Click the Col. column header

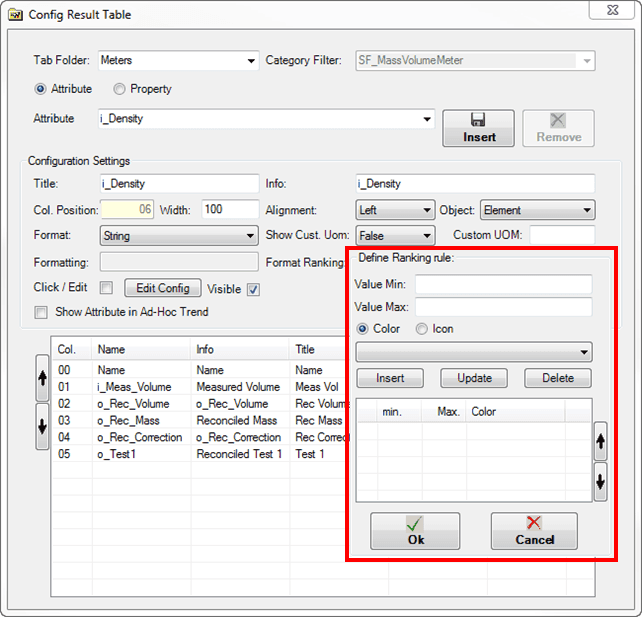(x=72, y=349)
